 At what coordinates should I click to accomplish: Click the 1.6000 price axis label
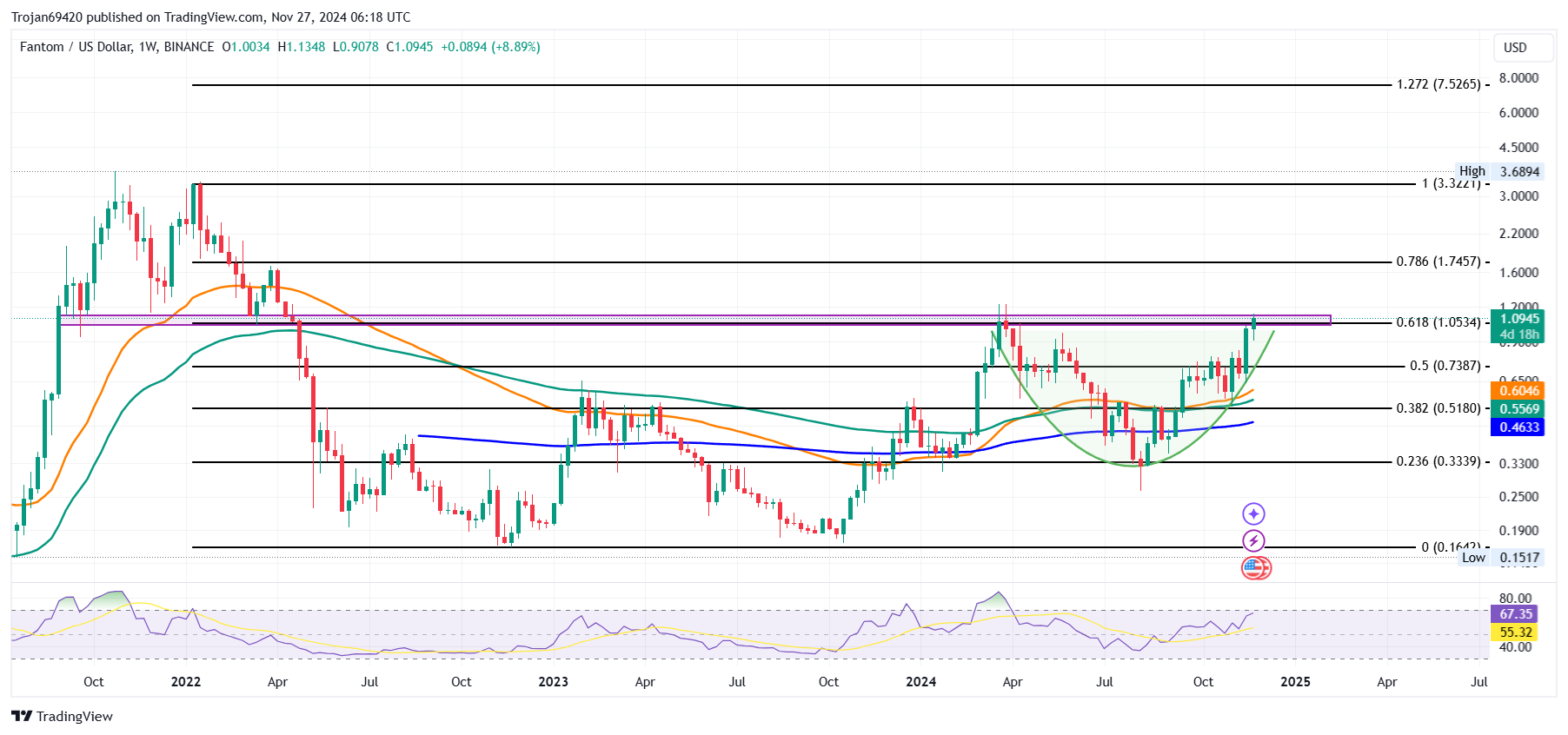pos(1518,273)
